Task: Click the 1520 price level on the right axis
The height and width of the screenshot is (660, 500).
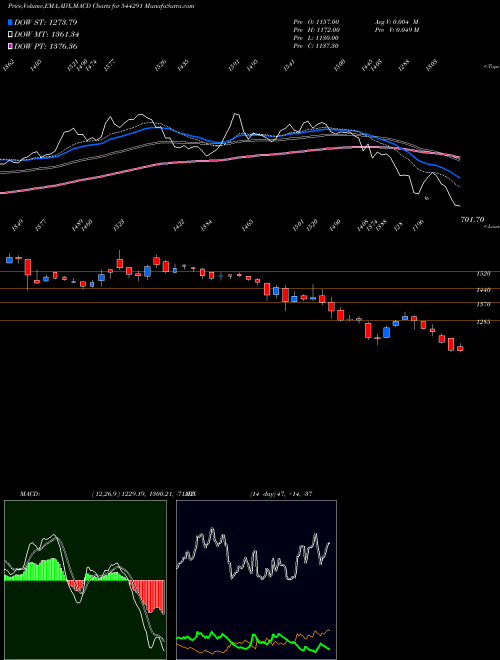Action: tap(484, 274)
